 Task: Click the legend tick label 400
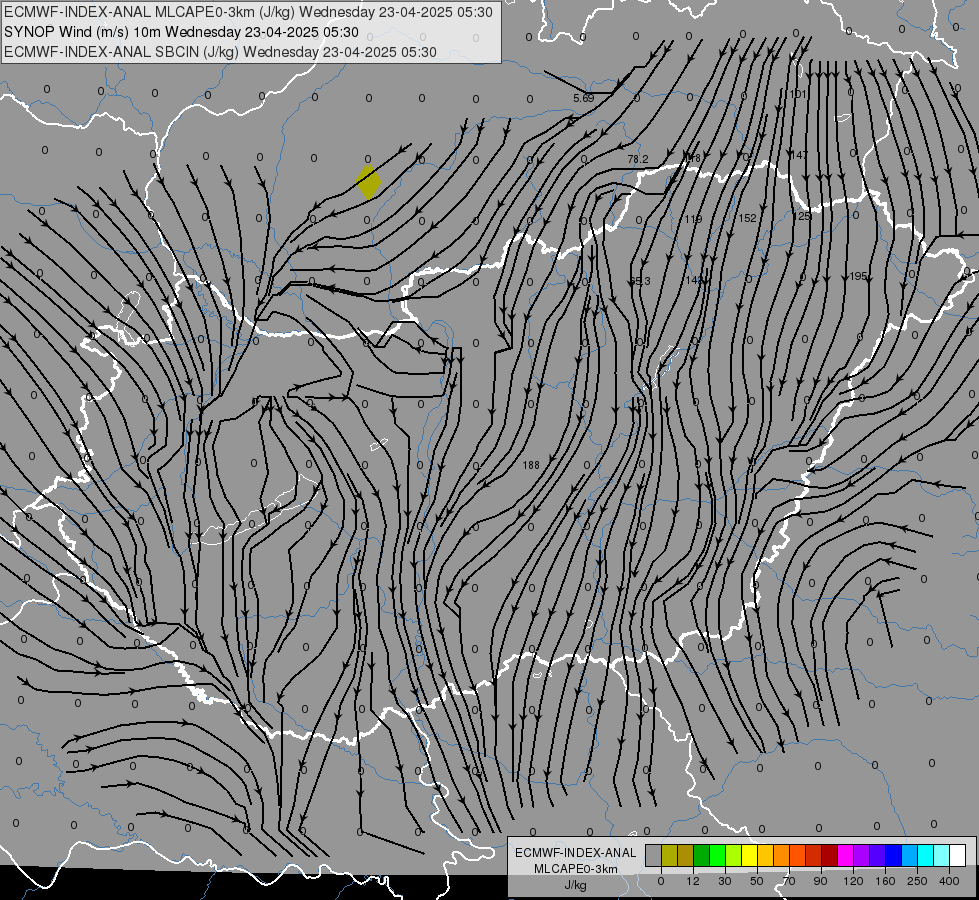[949, 881]
